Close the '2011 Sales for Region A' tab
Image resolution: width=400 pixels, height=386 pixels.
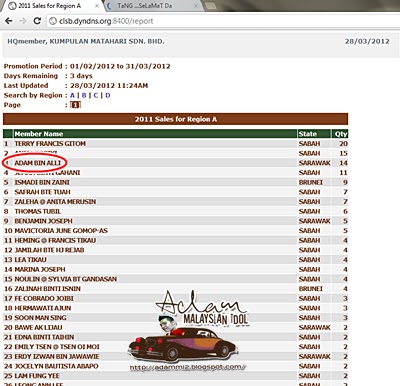tap(97, 6)
